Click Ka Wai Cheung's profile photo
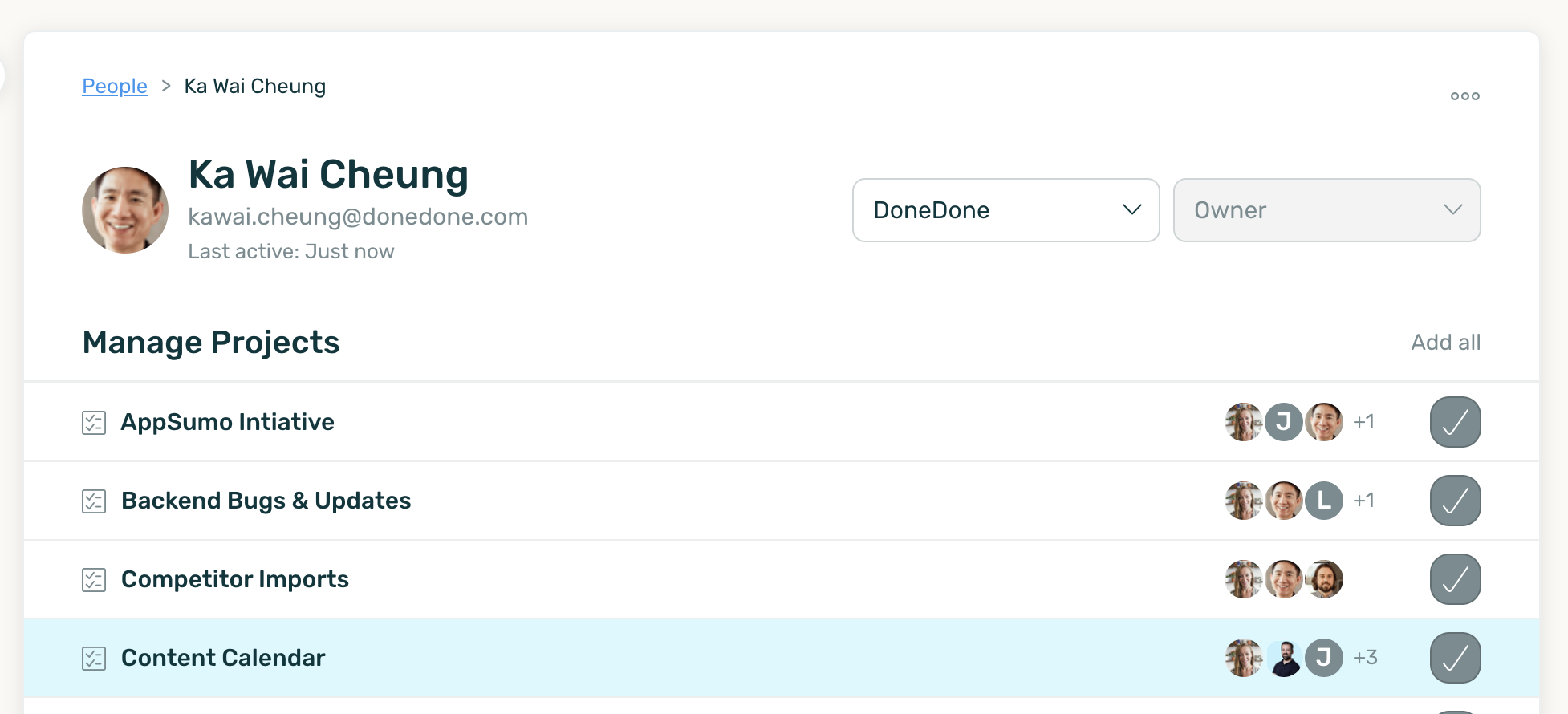 coord(125,210)
